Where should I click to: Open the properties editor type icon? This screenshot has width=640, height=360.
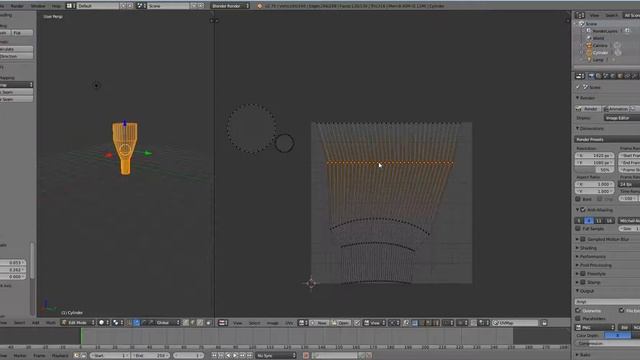580,76
